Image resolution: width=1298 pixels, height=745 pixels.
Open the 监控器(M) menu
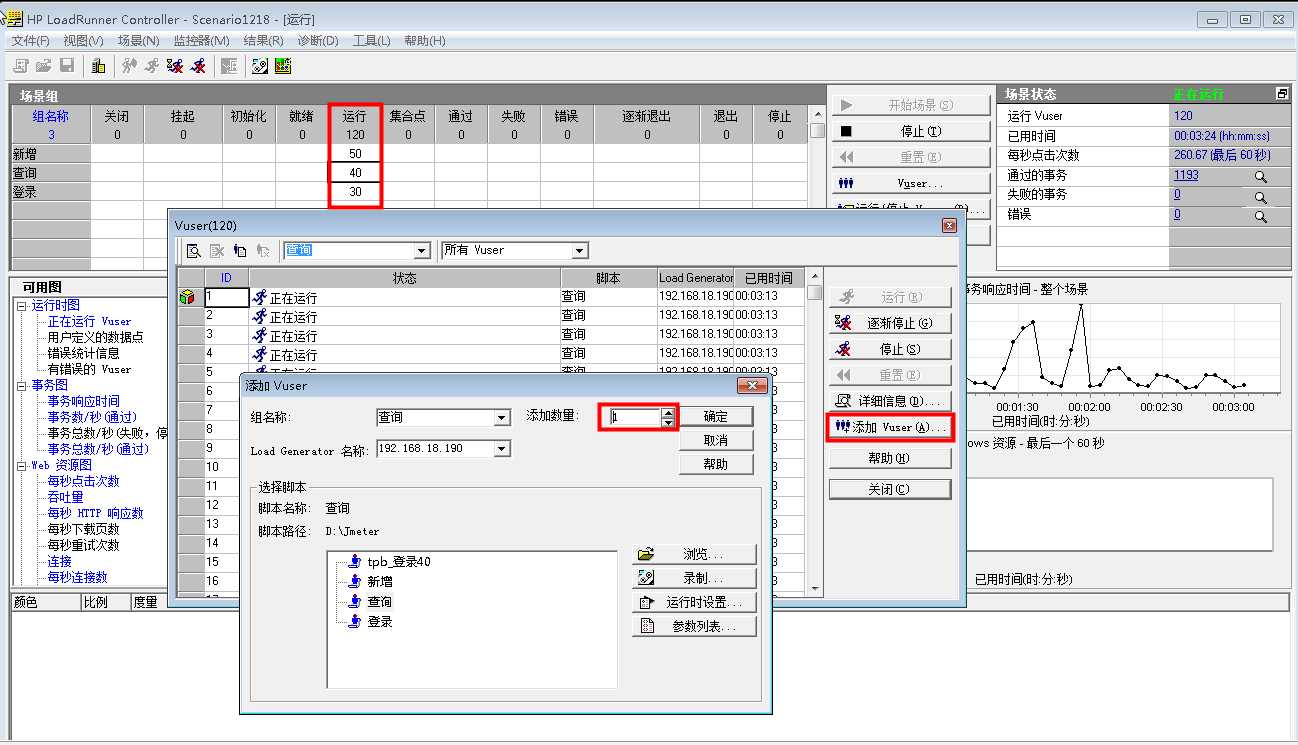[x=201, y=41]
